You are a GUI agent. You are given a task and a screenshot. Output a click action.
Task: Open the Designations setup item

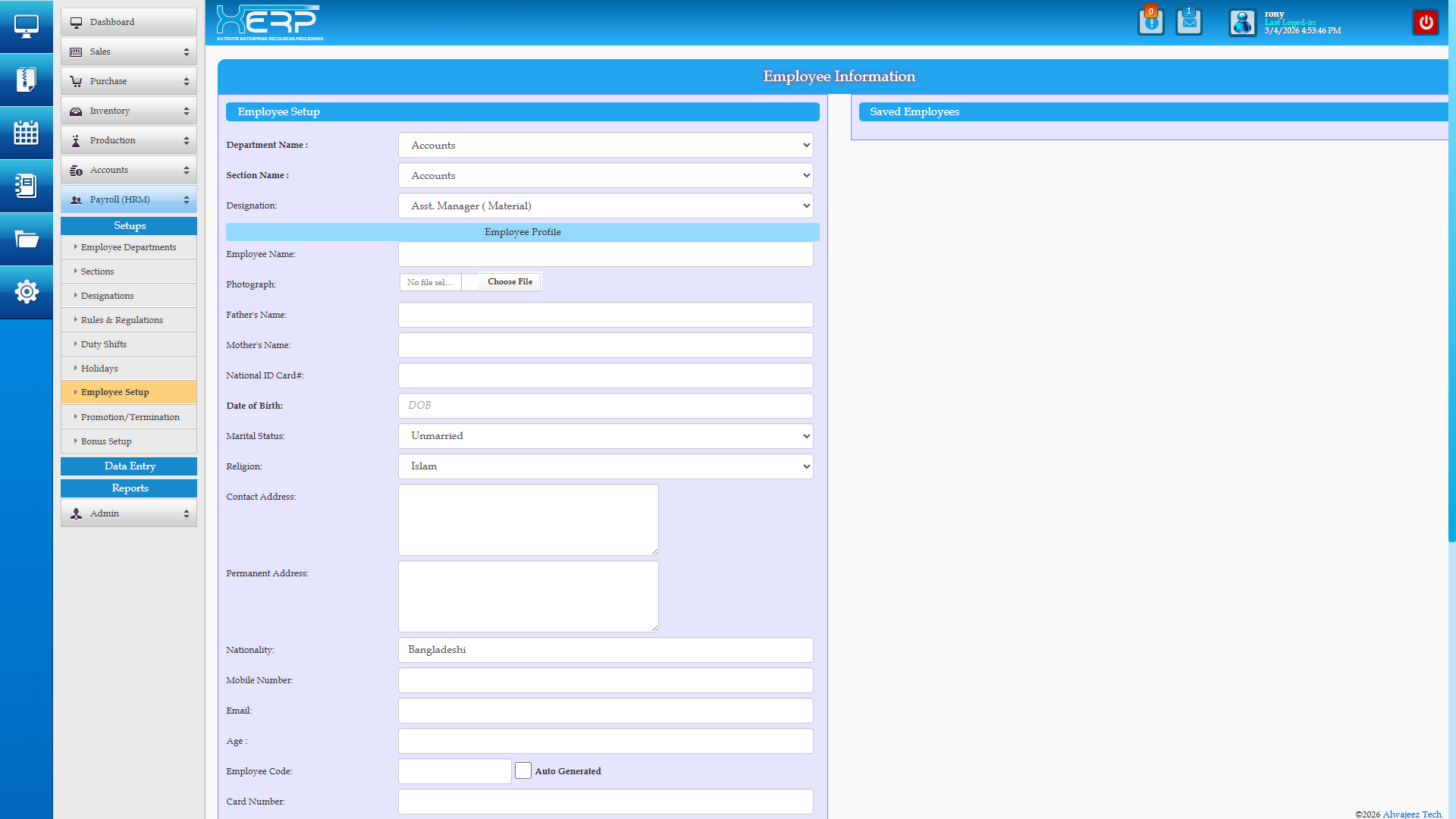(107, 296)
